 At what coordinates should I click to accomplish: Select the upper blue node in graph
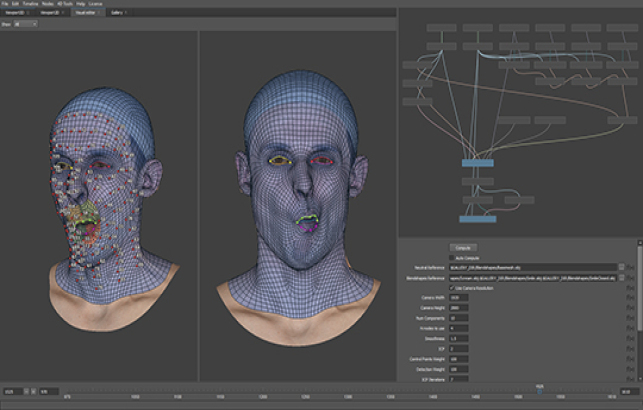(477, 162)
